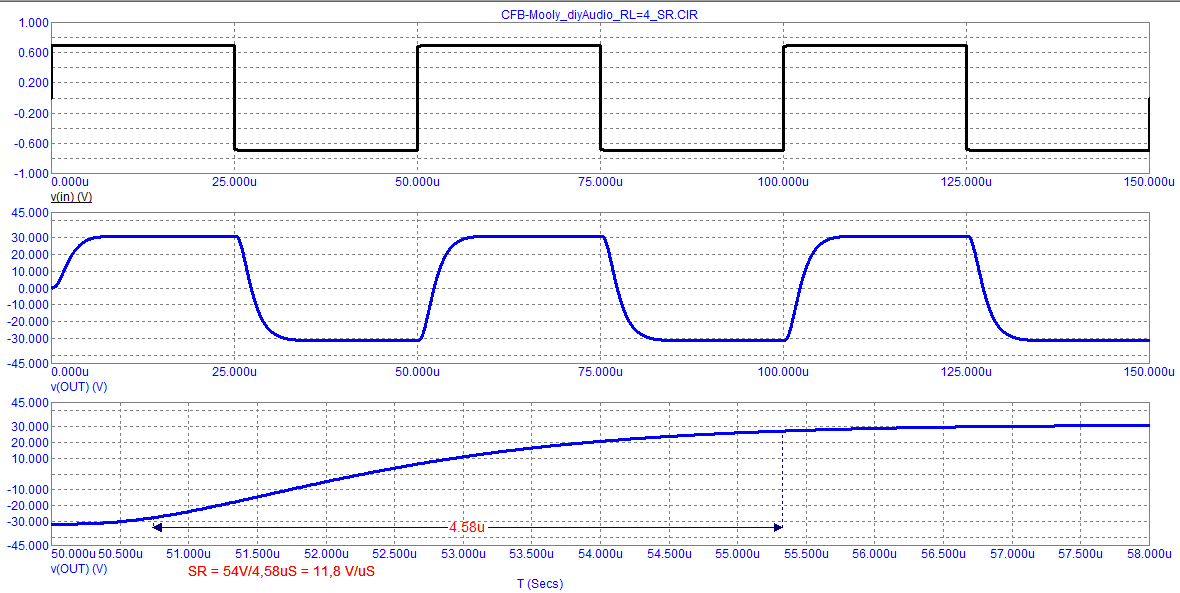Image resolution: width=1180 pixels, height=593 pixels.
Task: Click the 56.000u time axis label
Action: 874,555
